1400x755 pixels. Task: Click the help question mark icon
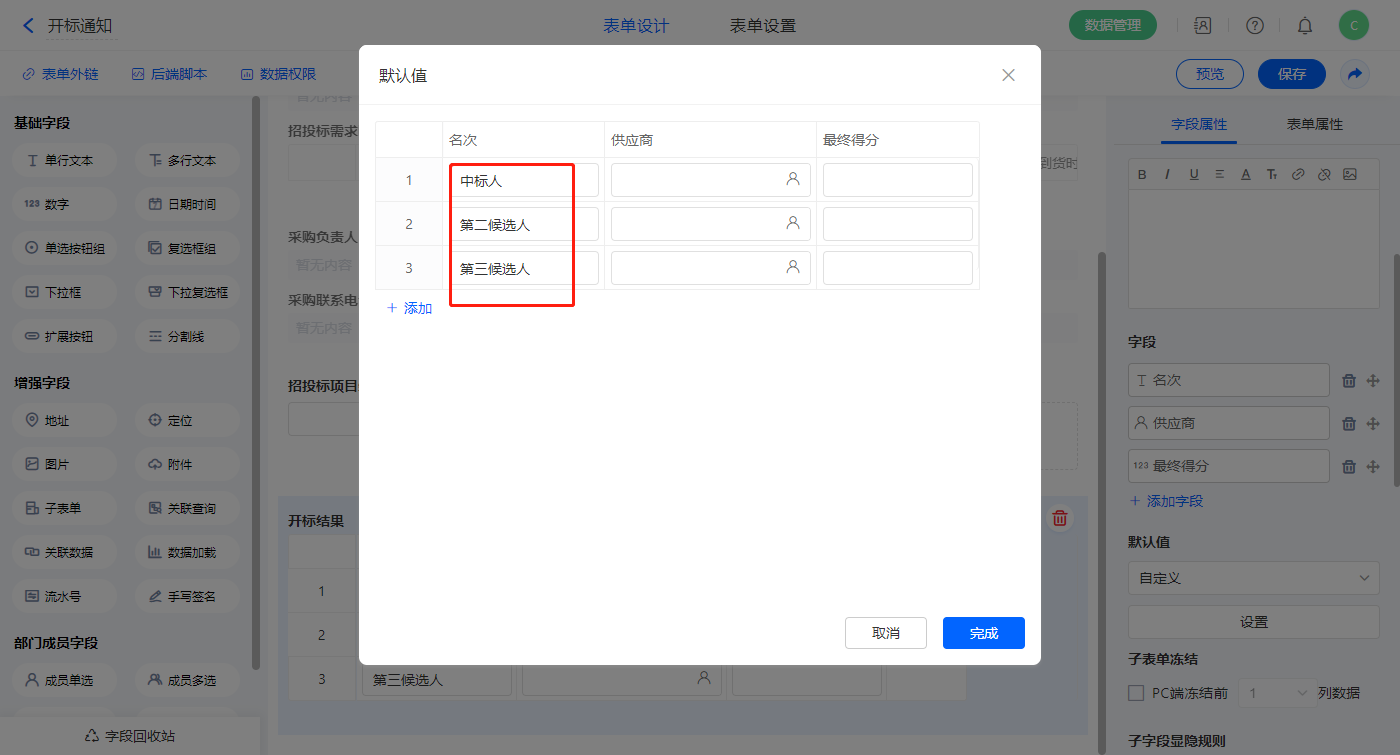(x=1254, y=26)
